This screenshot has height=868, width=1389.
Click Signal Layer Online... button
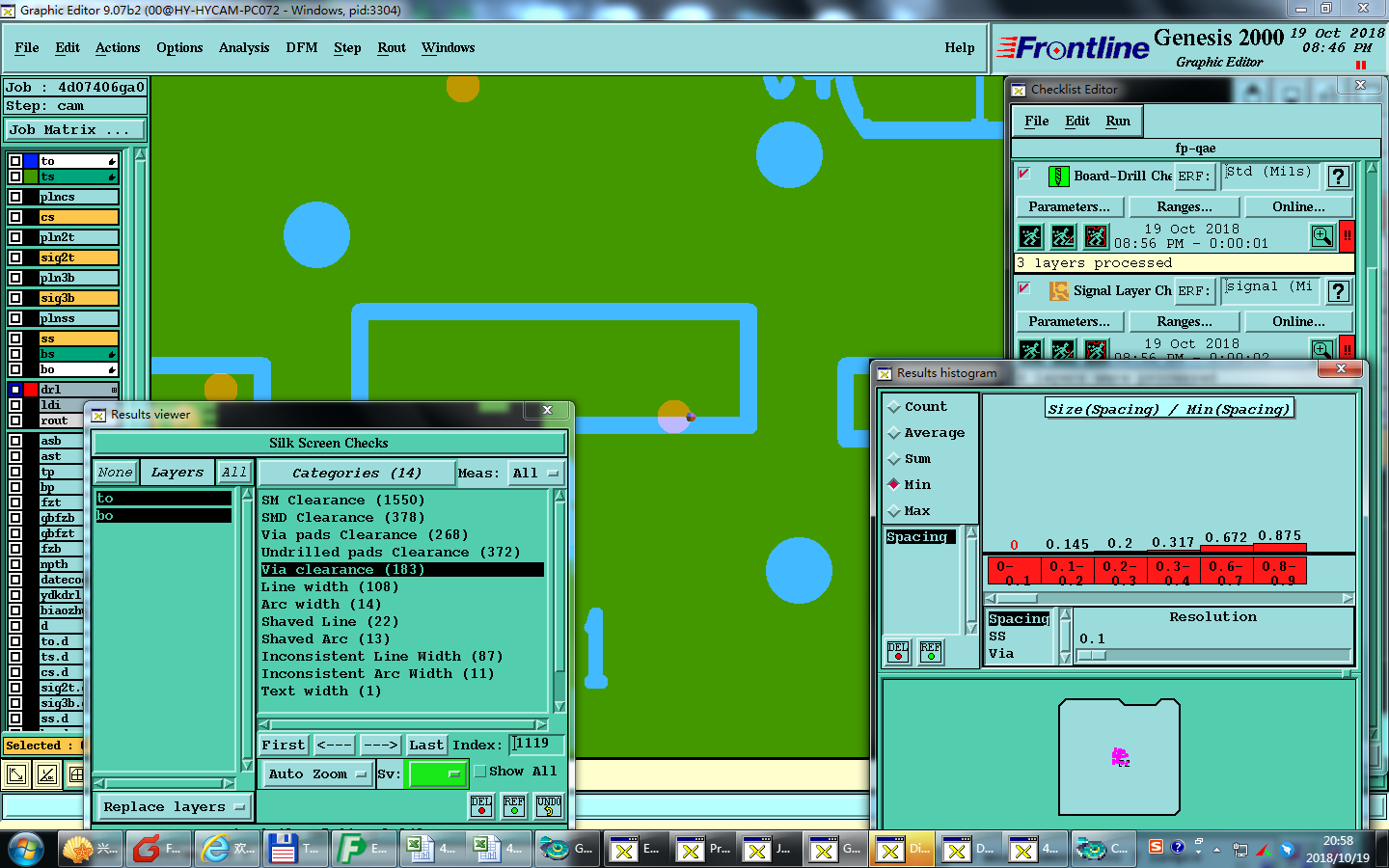pos(1298,321)
